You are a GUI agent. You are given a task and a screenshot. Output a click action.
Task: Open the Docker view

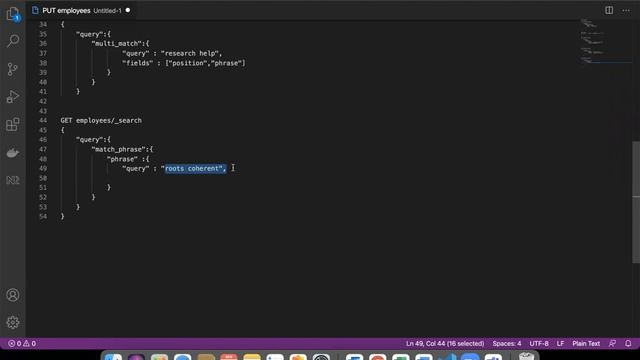tap(13, 153)
